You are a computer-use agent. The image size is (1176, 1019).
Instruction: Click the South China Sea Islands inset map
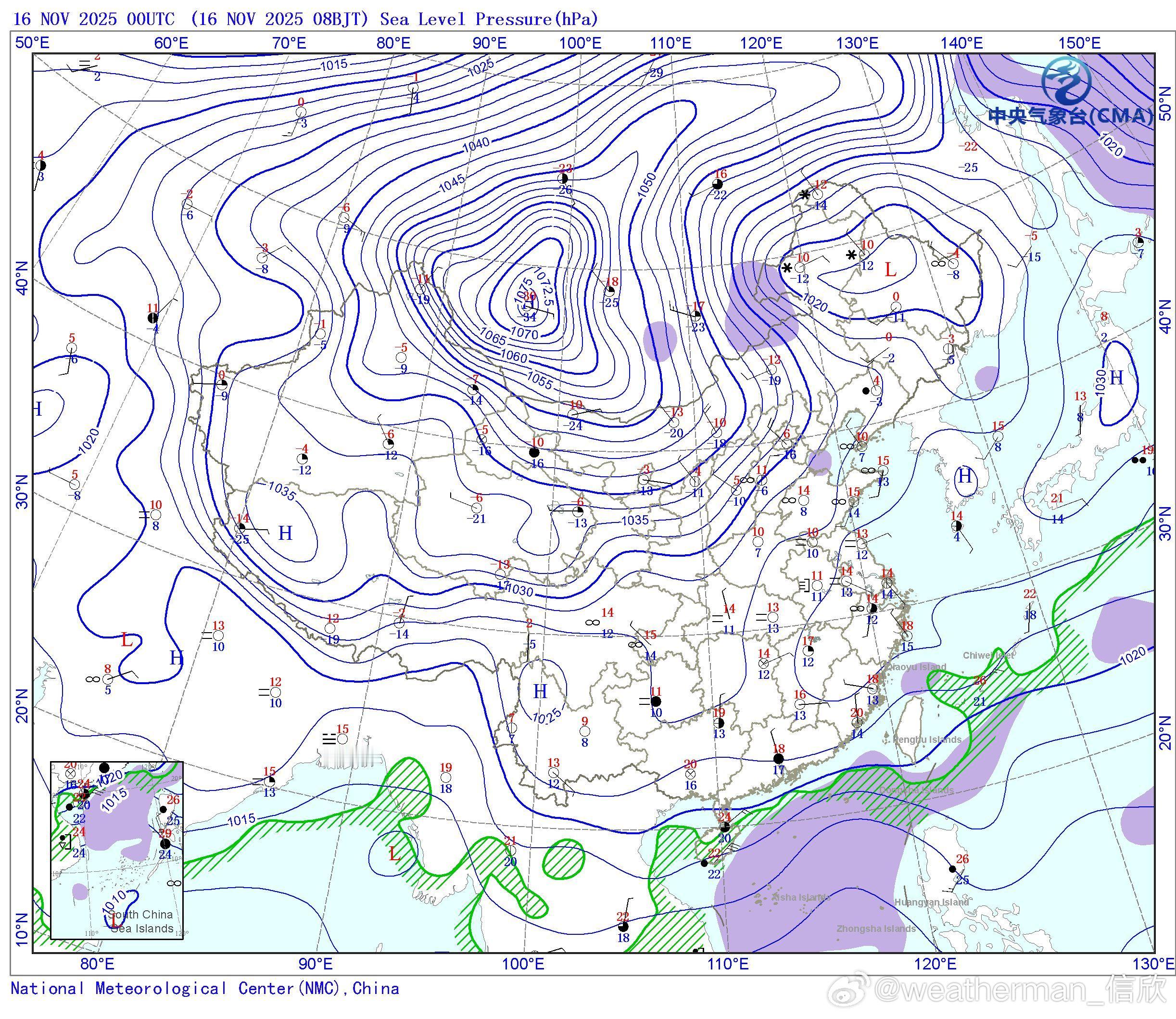(116, 850)
